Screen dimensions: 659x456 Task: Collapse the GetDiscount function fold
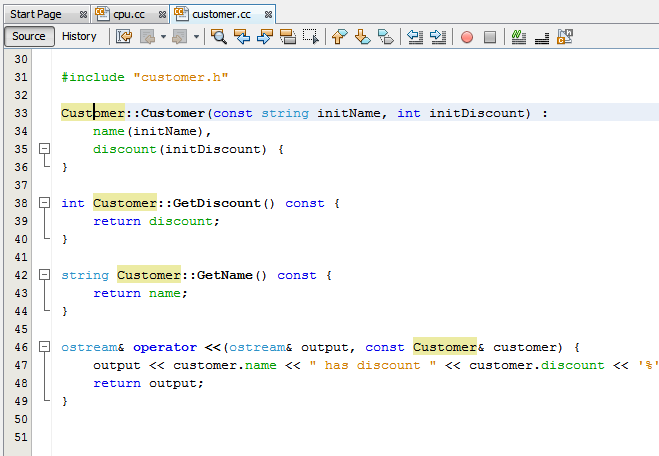[x=43, y=203]
